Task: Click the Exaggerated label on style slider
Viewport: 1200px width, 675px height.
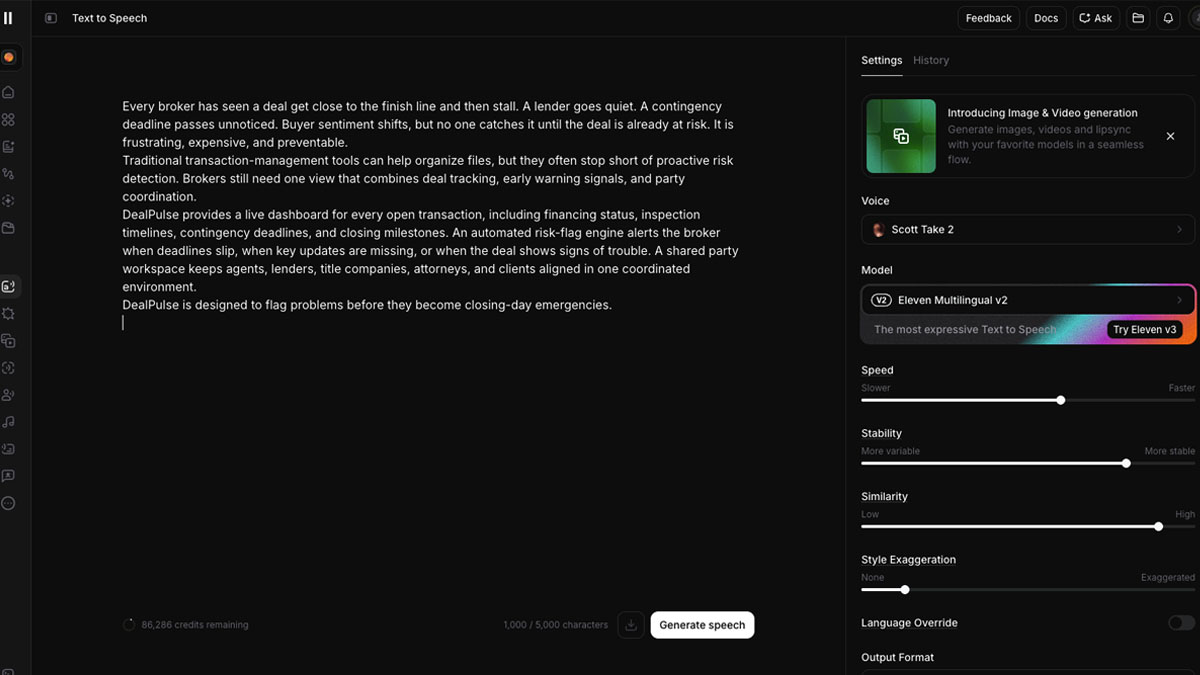Action: click(x=1168, y=578)
